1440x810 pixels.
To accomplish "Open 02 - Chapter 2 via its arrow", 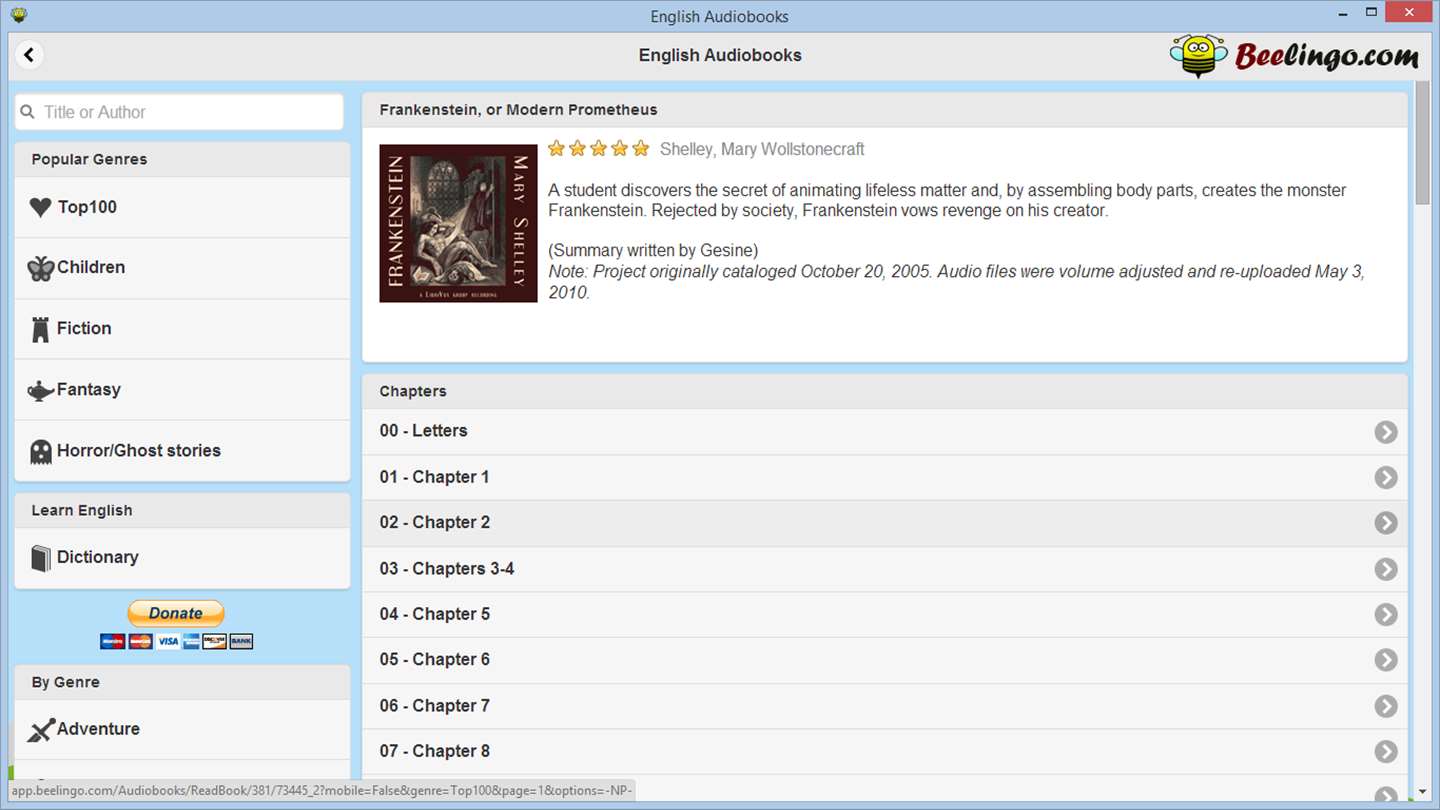I will [x=1385, y=523].
